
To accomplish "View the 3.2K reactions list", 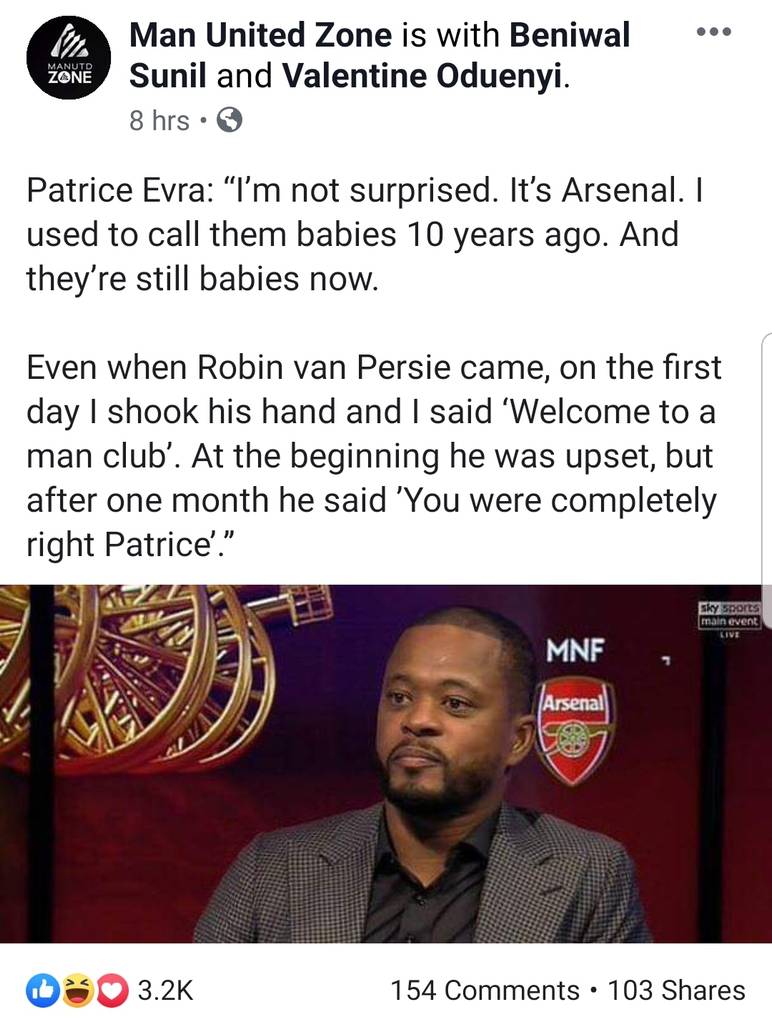I will click(164, 990).
